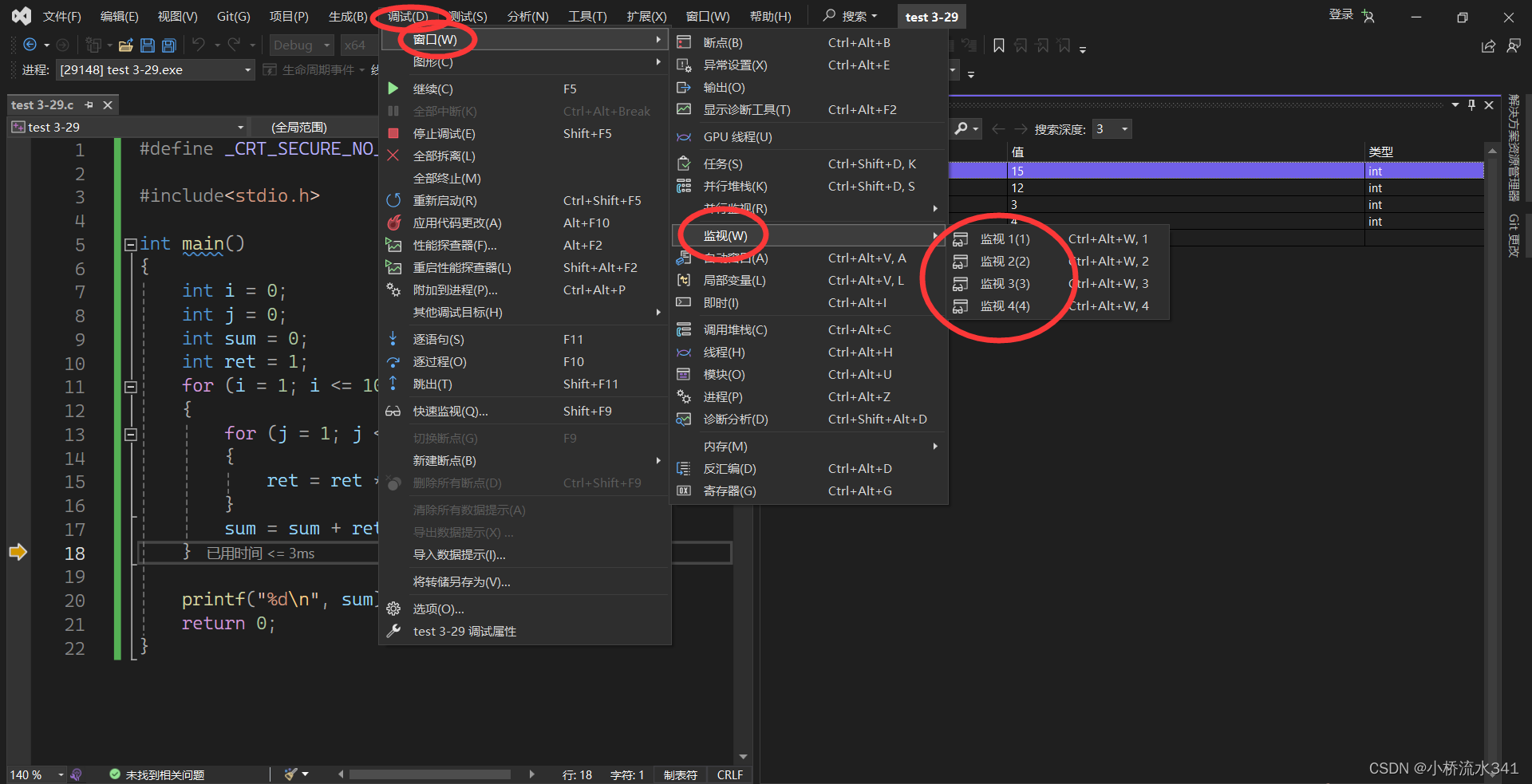Select 监视 4(4) from the submenu
Viewport: 1532px width, 784px height.
[1058, 305]
